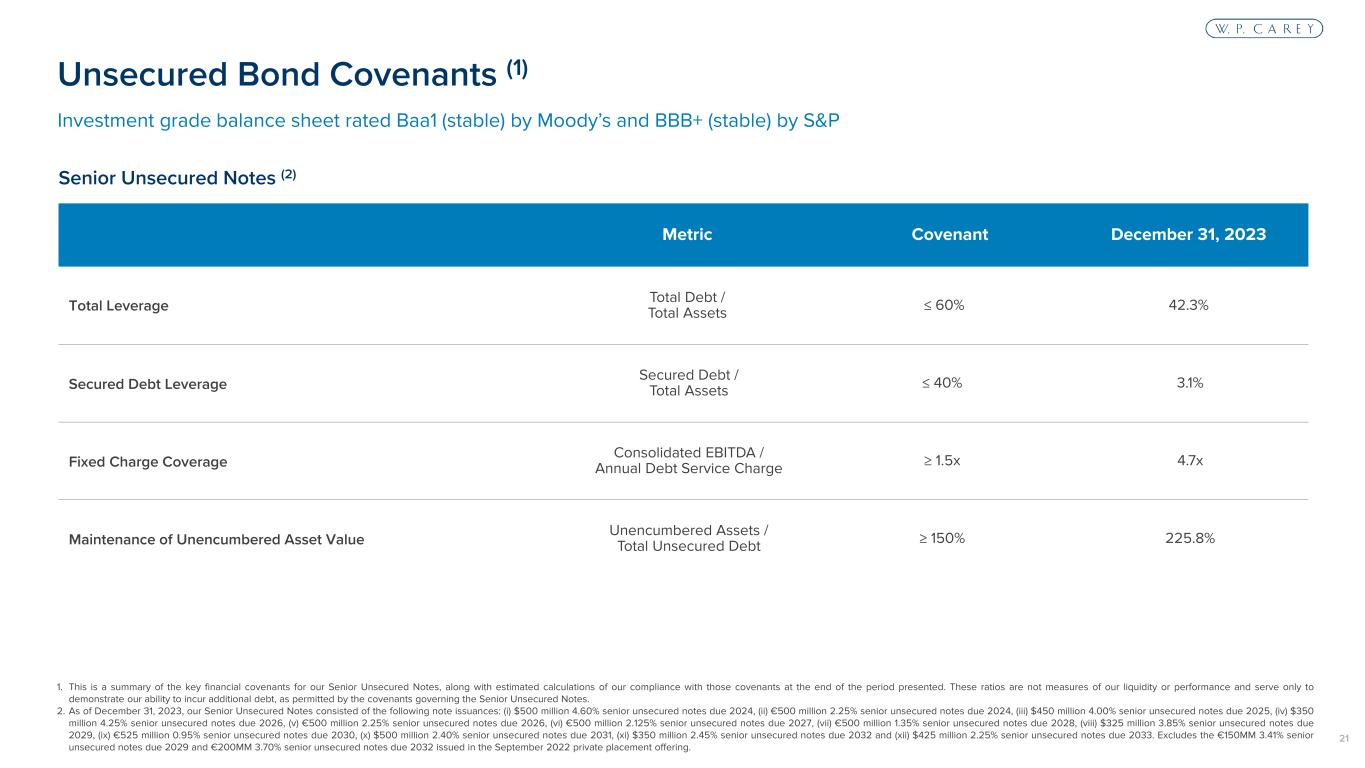Click the 'Senior Unsecured Notes' heading

(x=166, y=178)
